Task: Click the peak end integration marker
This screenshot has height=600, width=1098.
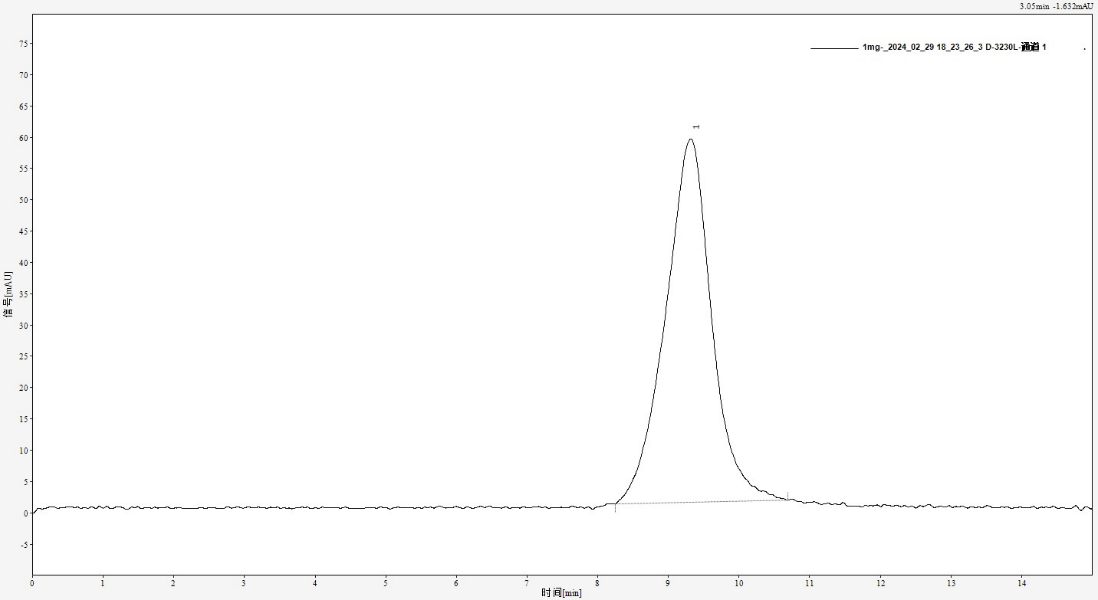Action: click(x=788, y=497)
